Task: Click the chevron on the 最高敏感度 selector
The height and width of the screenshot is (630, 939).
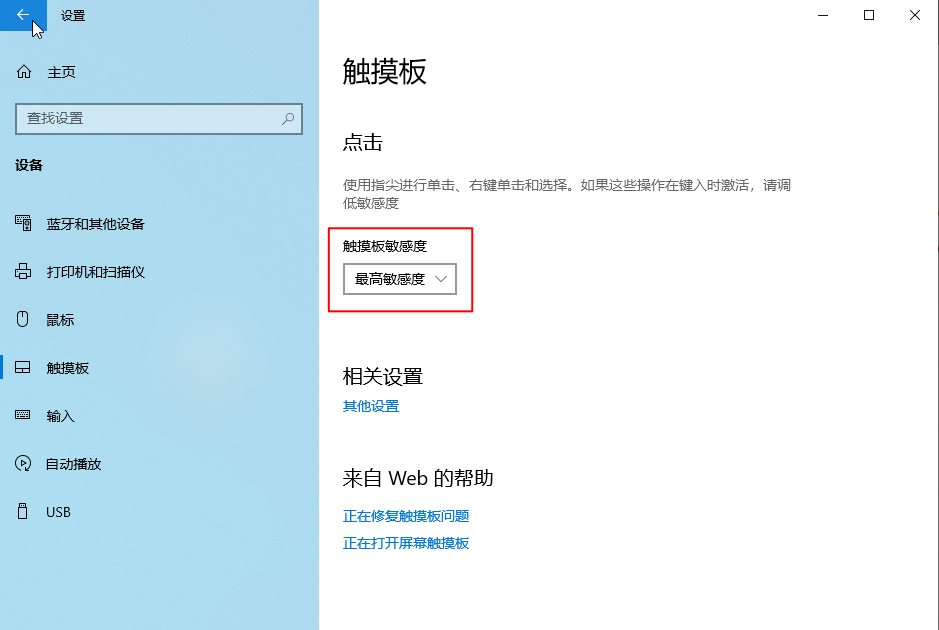Action: pyautogui.click(x=442, y=279)
